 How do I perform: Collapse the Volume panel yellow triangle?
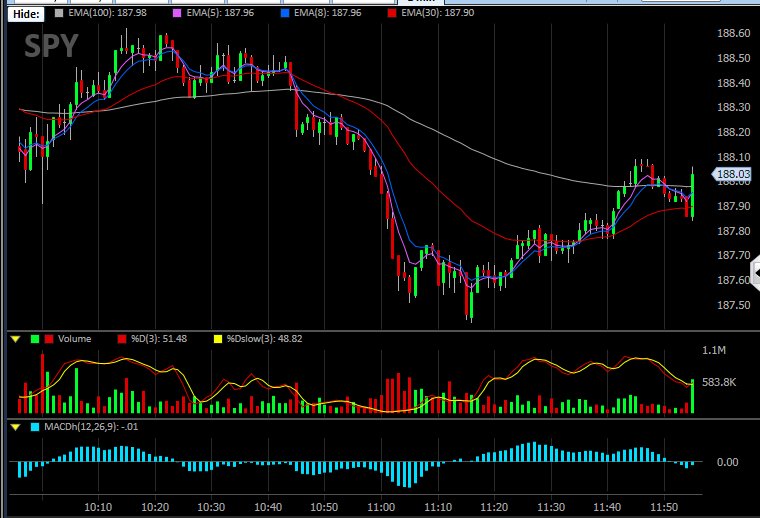point(16,339)
